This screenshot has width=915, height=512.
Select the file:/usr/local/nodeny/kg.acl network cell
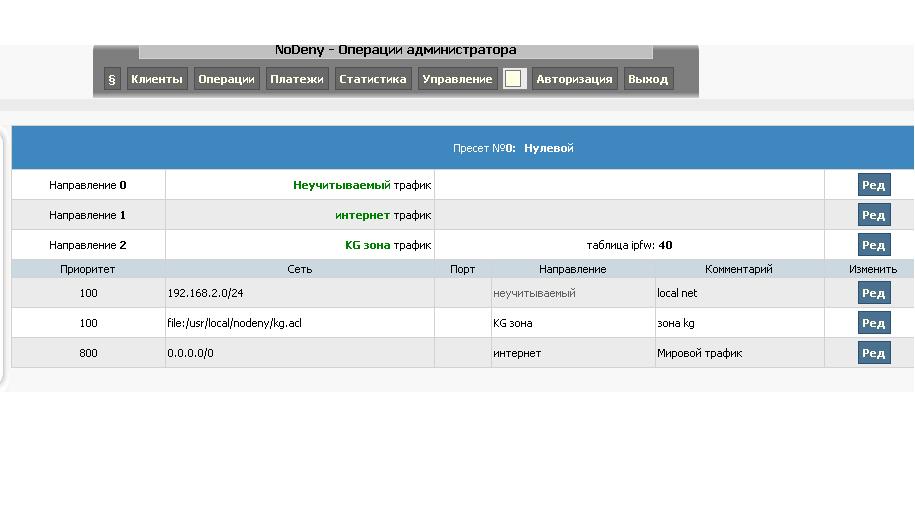pos(235,323)
